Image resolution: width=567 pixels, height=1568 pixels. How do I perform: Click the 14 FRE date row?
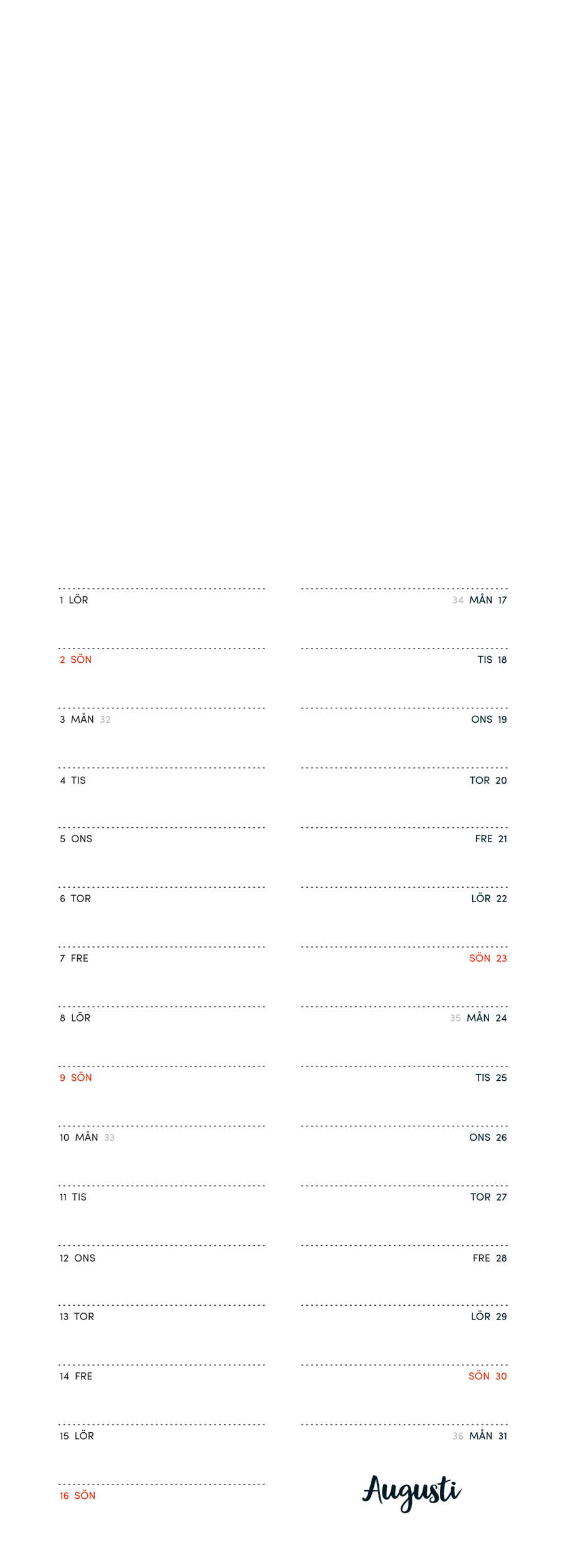pyautogui.click(x=75, y=1376)
